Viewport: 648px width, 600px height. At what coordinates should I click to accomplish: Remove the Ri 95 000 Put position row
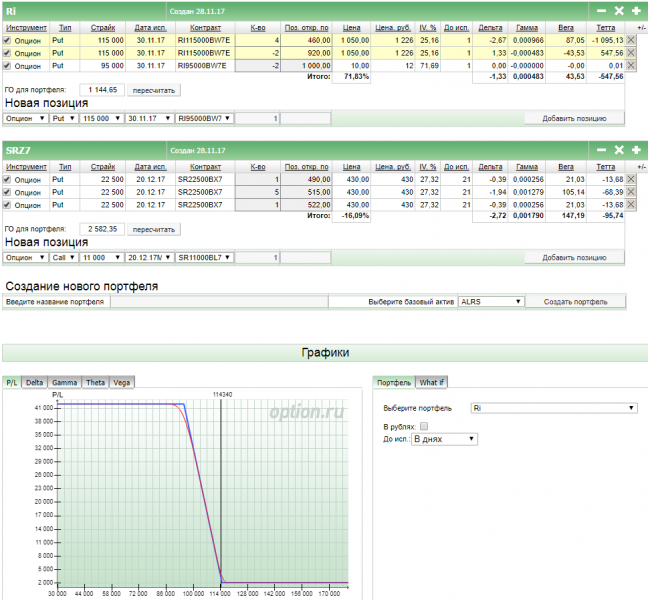pos(631,65)
